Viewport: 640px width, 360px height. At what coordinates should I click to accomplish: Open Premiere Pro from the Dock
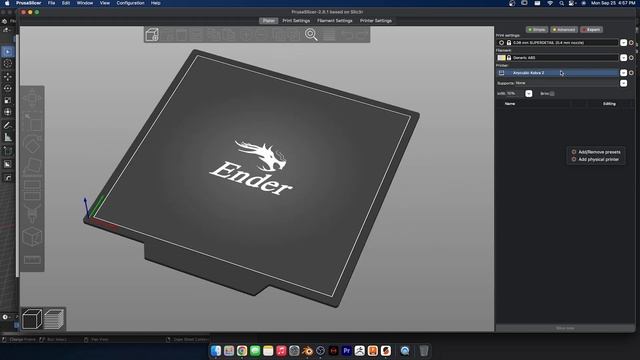coord(347,351)
